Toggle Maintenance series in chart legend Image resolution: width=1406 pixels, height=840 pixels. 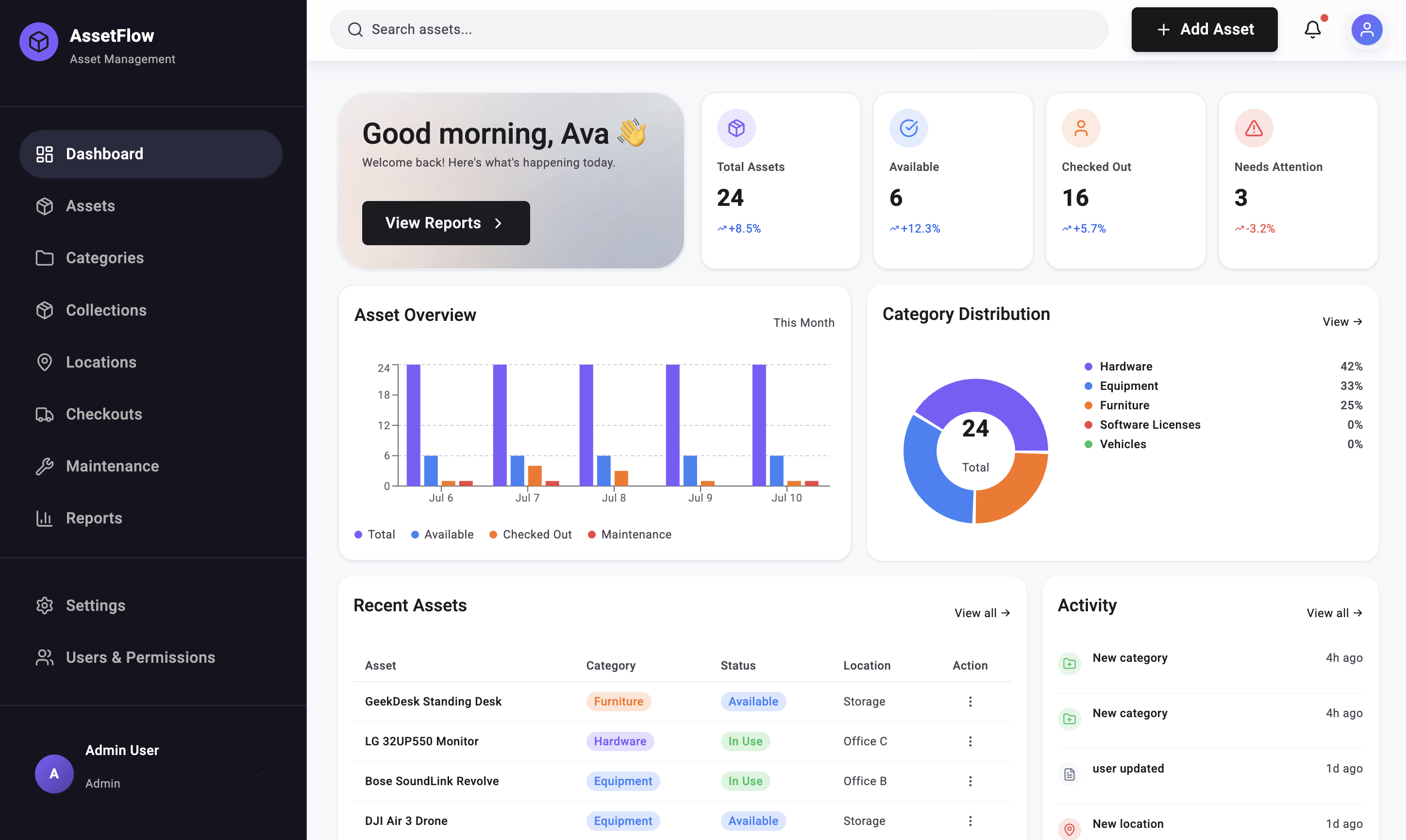[629, 534]
